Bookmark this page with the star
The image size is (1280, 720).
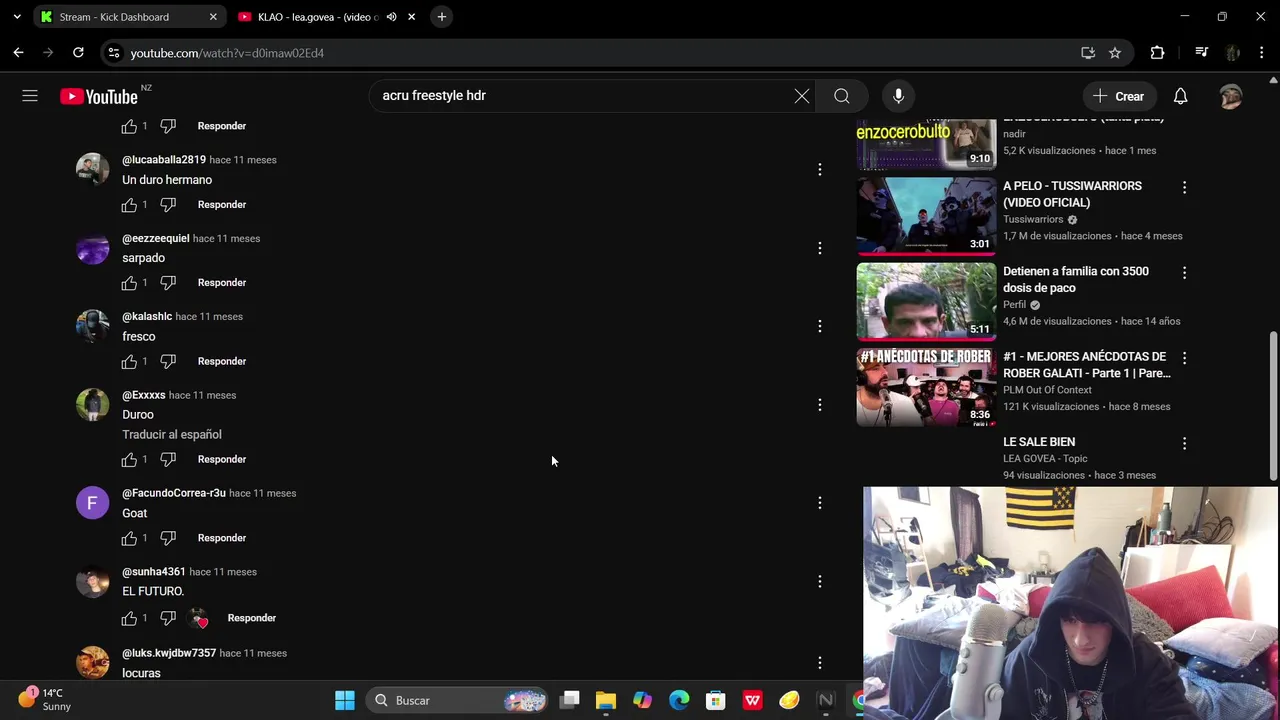1115,53
